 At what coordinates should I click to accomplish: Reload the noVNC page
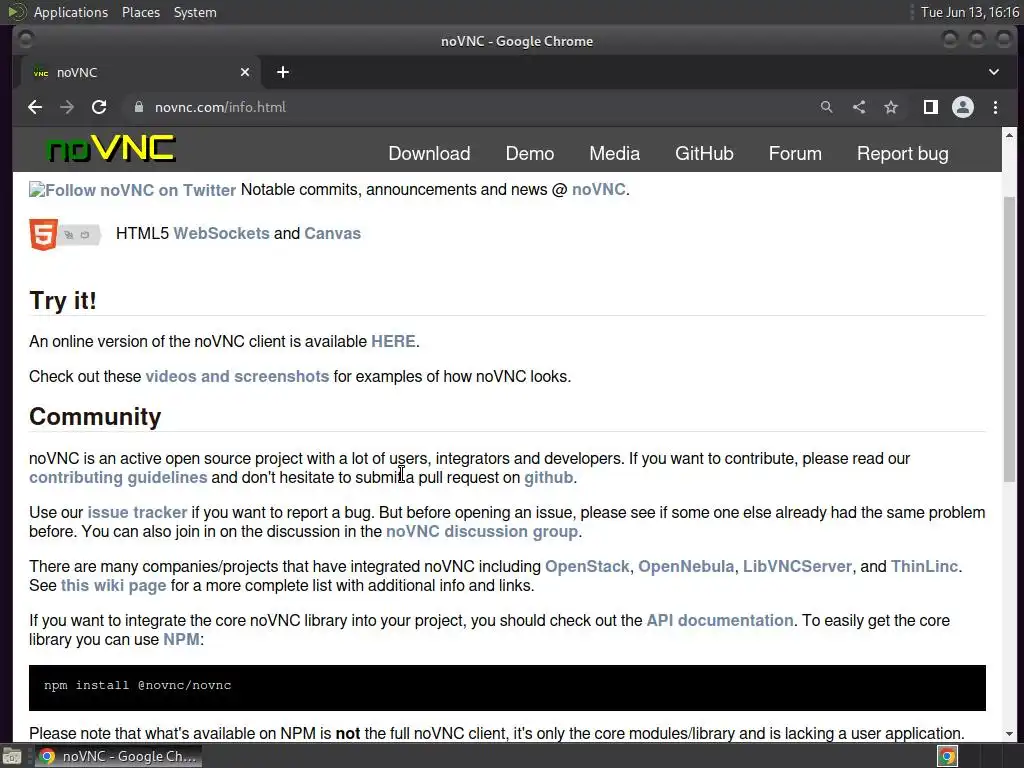(x=99, y=107)
